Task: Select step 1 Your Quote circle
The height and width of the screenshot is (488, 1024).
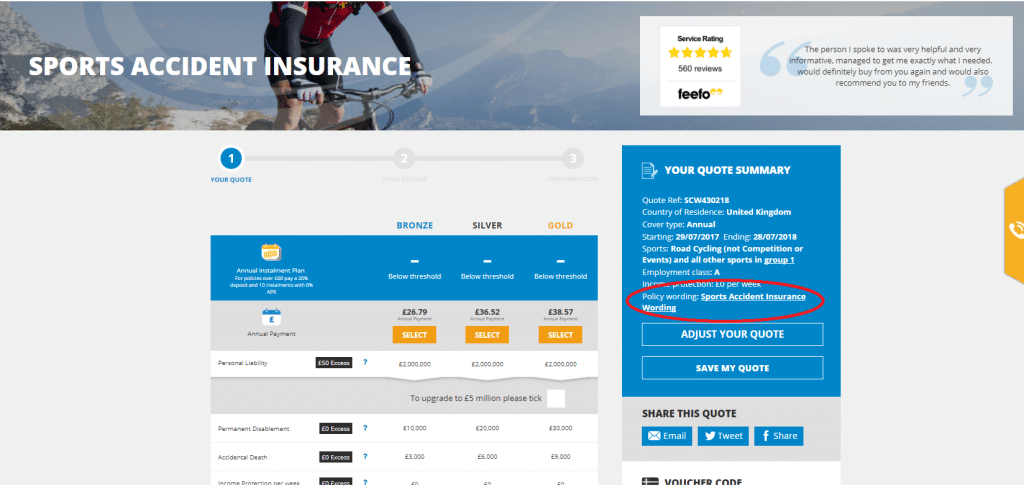Action: pos(231,158)
